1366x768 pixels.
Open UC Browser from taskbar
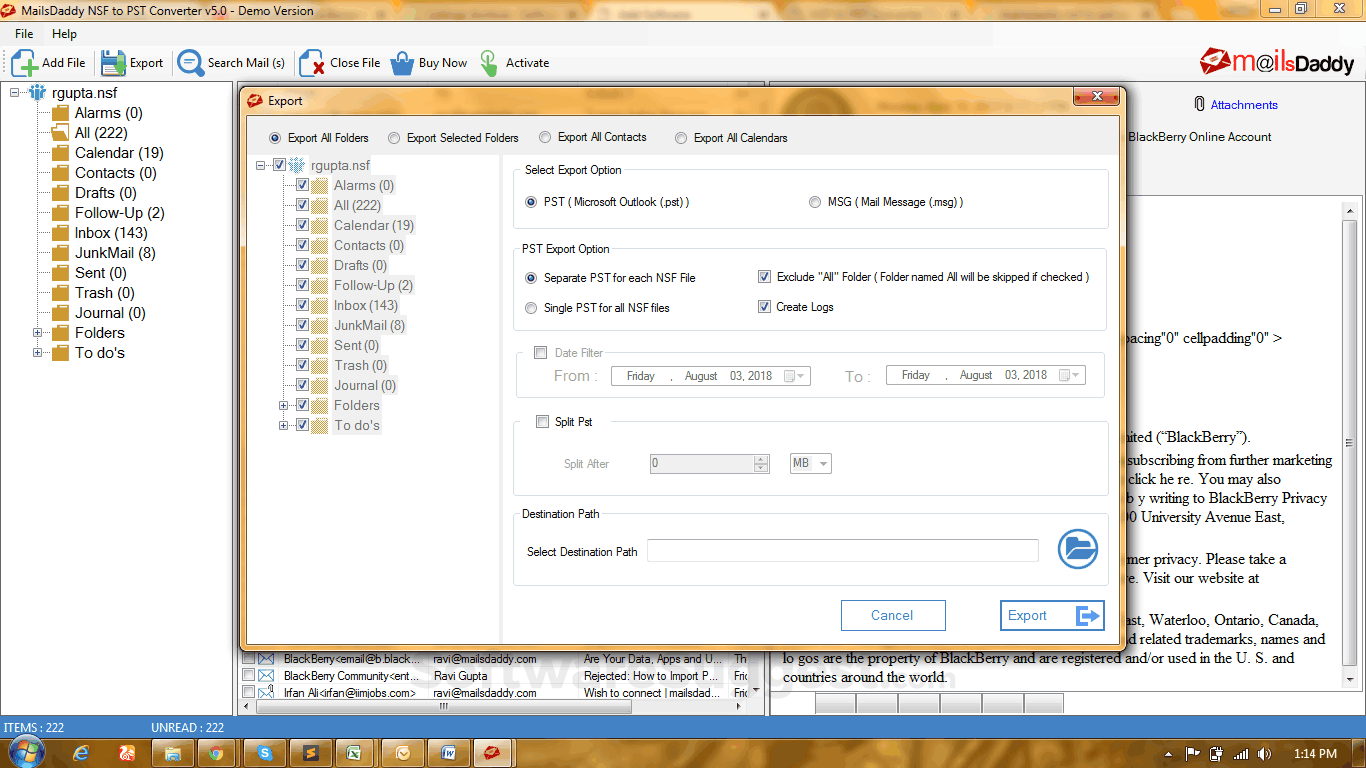[x=127, y=753]
